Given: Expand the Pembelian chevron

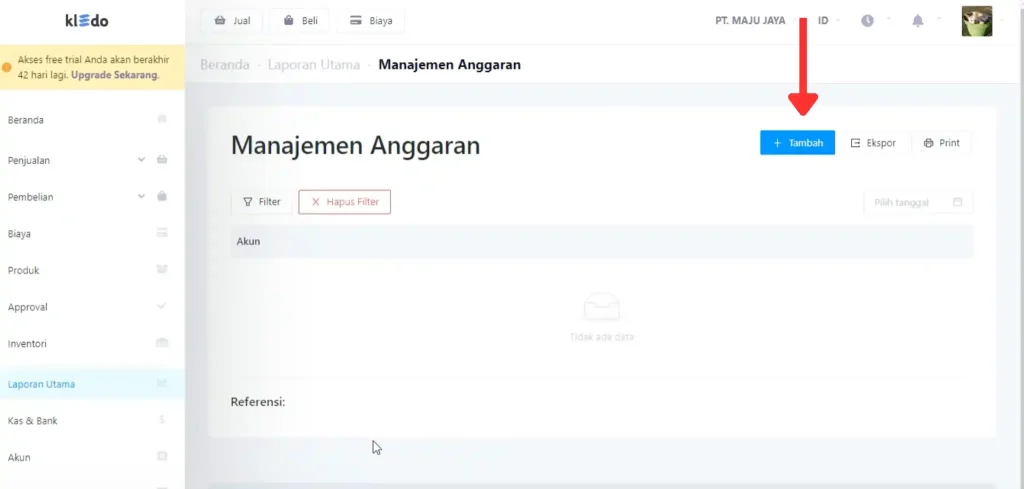Looking at the screenshot, I should [141, 196].
